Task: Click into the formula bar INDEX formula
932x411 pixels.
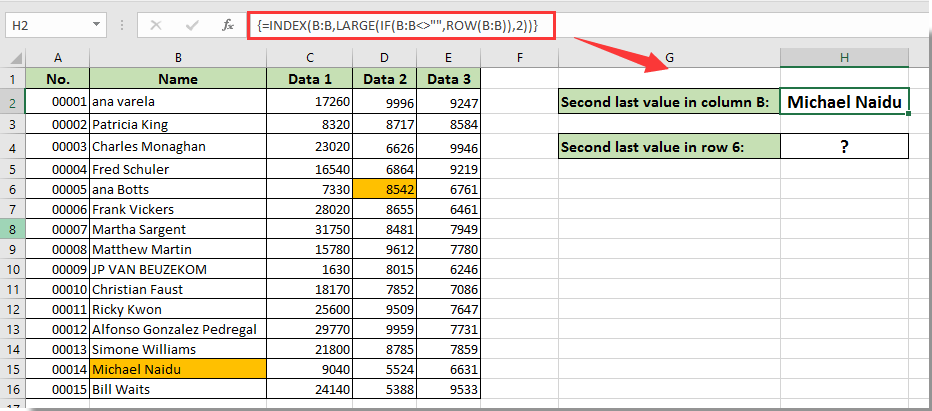Action: coord(400,25)
